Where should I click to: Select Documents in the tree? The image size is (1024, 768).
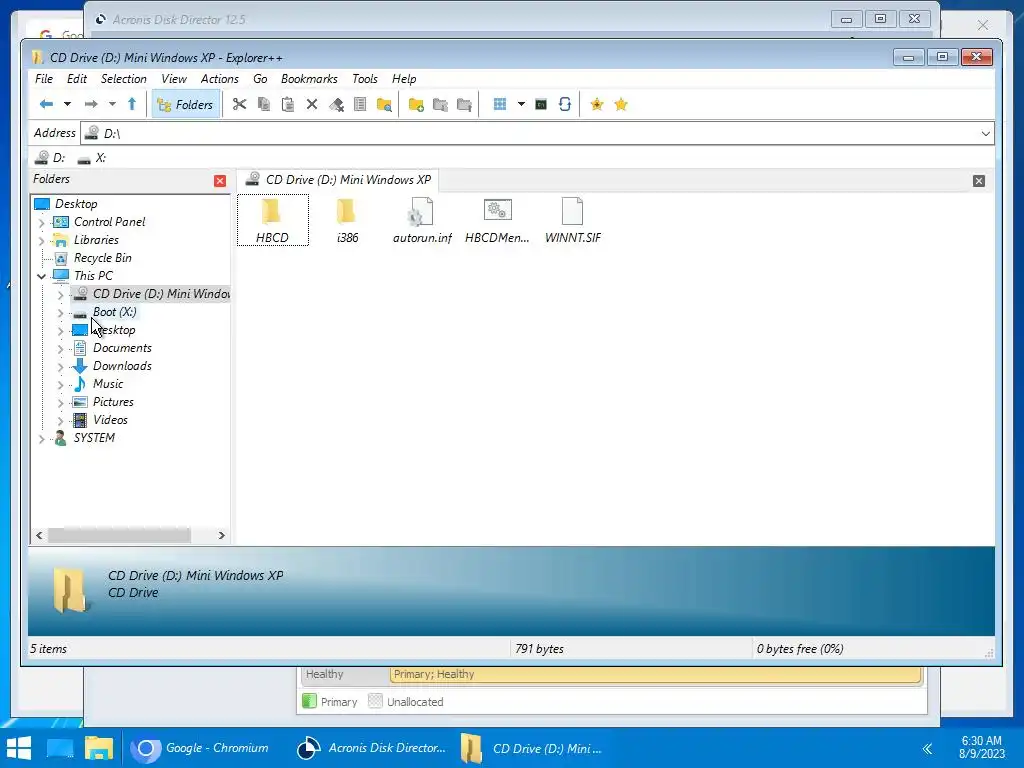[x=122, y=348]
